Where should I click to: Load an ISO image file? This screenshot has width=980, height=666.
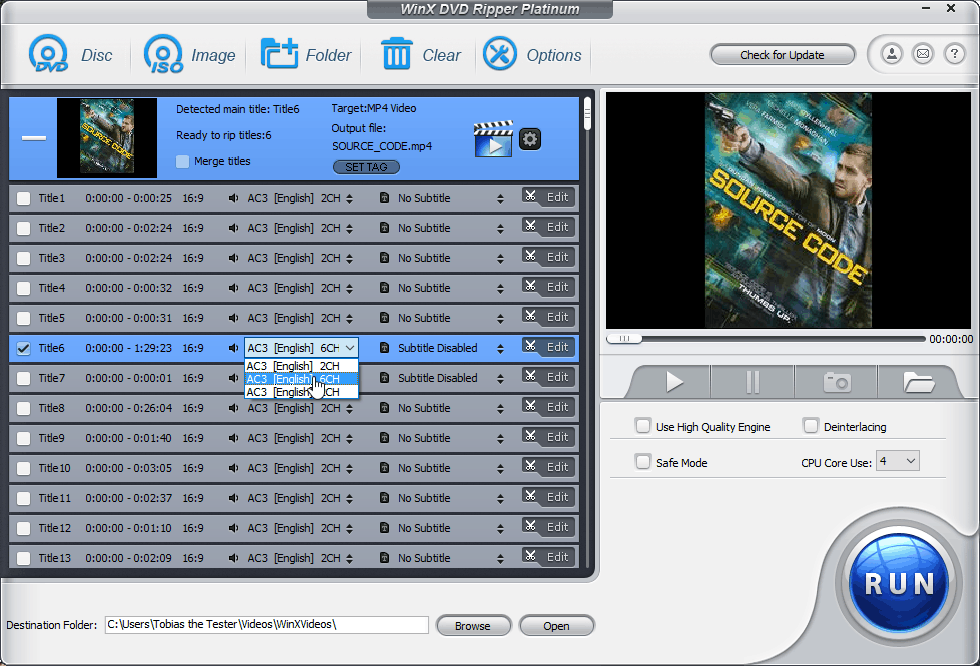189,55
